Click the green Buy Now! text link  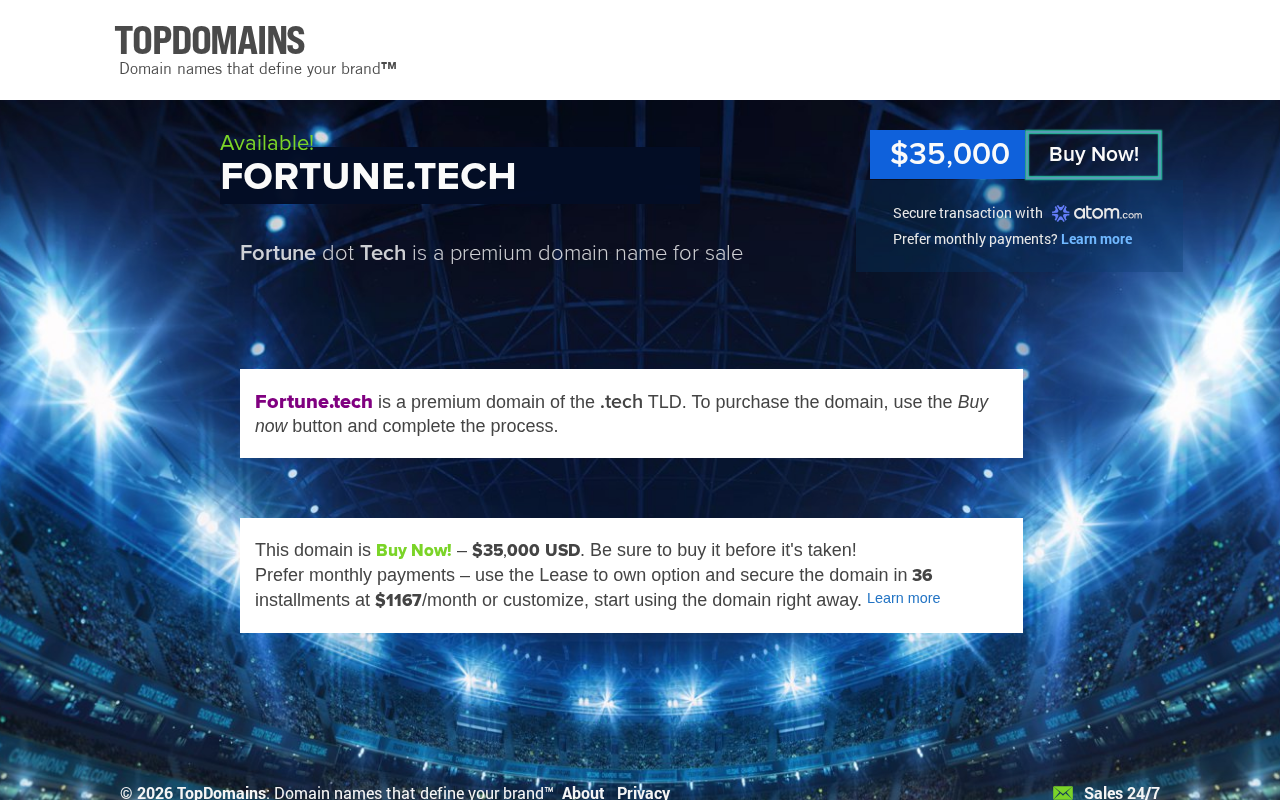[414, 550]
